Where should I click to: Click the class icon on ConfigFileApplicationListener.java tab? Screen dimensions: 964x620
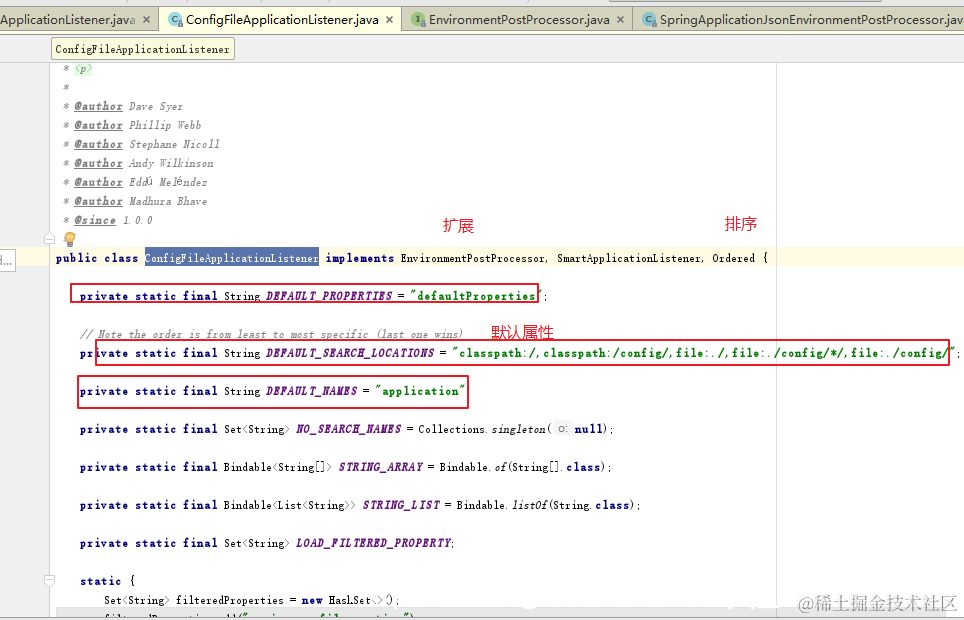[x=175, y=20]
